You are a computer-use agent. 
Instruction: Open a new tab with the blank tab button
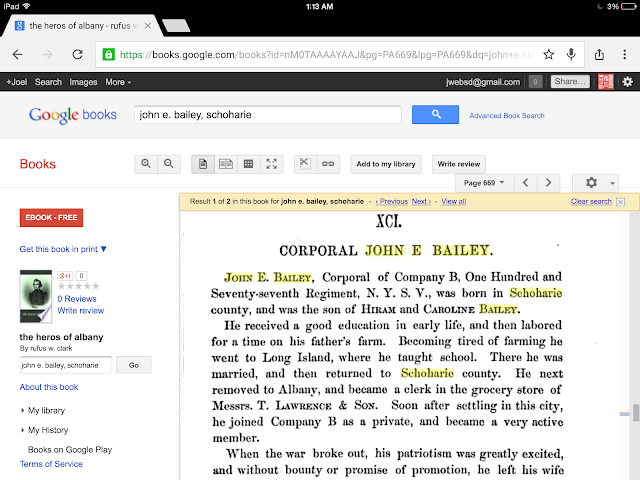[176, 25]
